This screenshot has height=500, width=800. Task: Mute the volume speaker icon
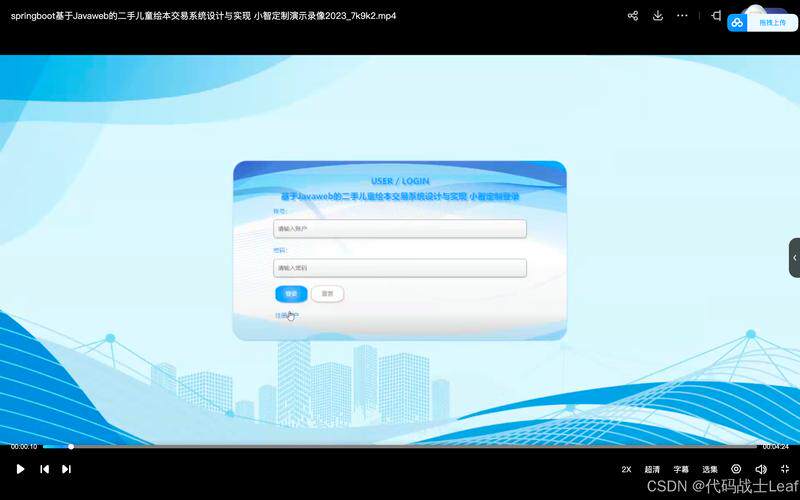(761, 469)
